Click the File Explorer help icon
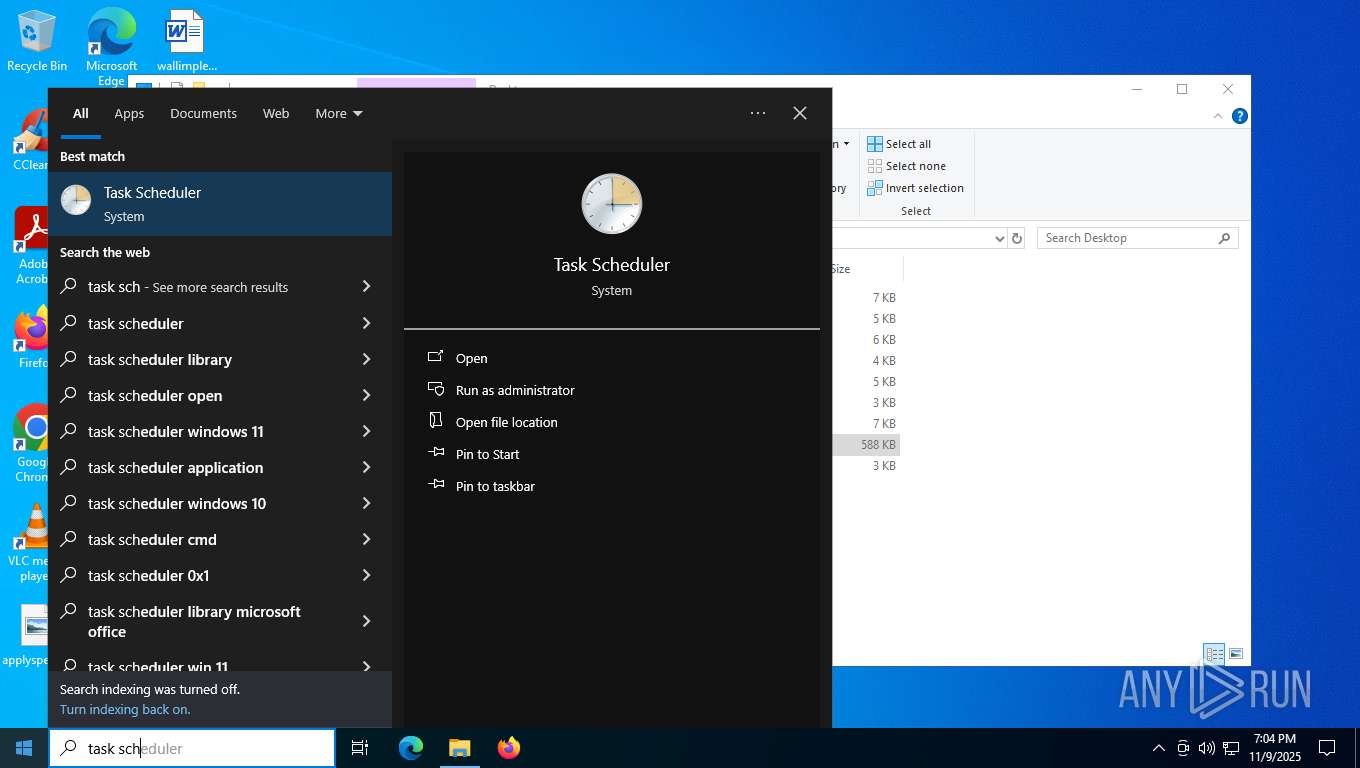Viewport: 1360px width, 768px height. click(1240, 116)
